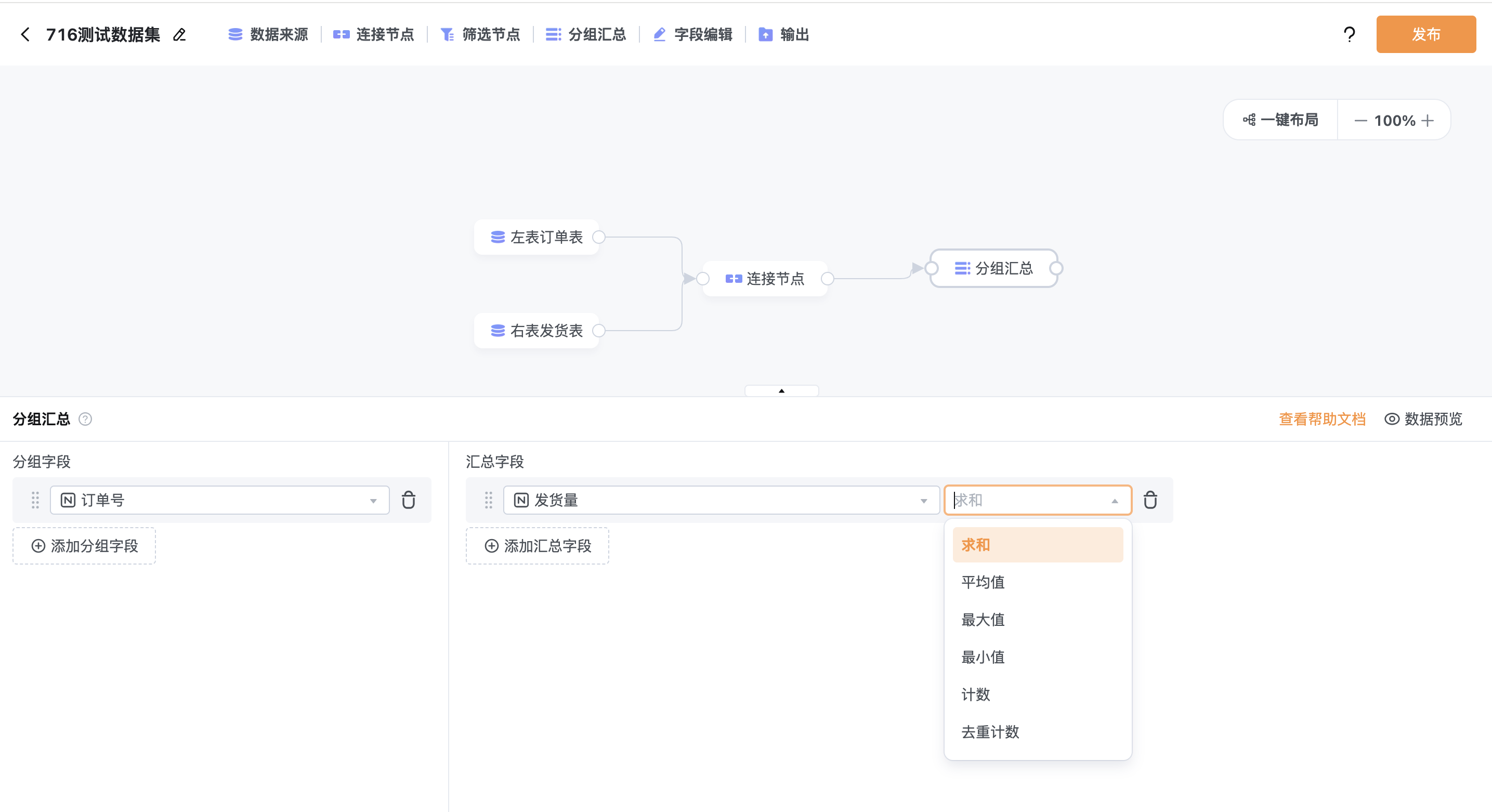Select the 左表订单表 node
1492x812 pixels.
click(536, 237)
